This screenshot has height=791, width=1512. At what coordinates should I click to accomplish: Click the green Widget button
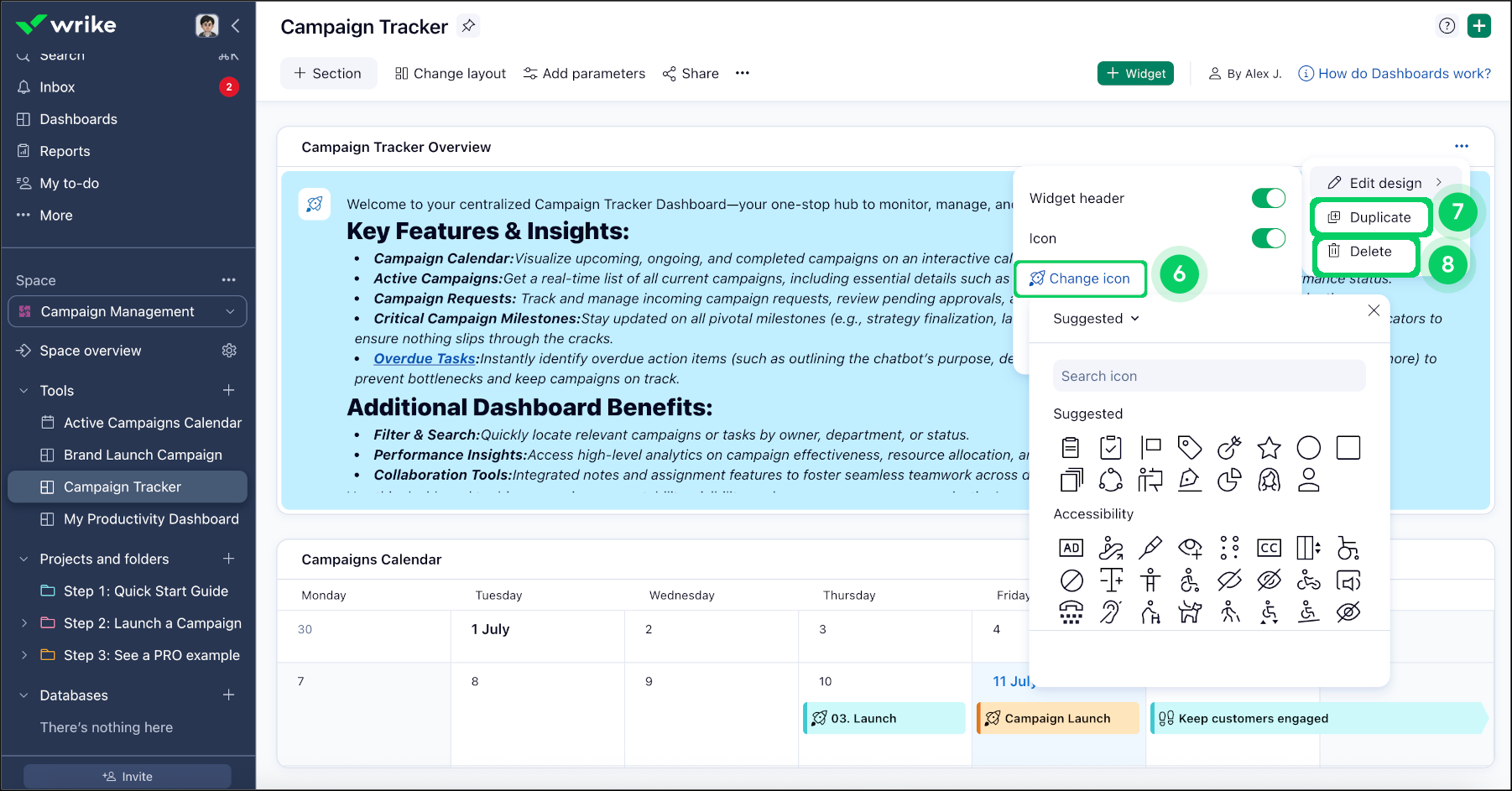pos(1135,74)
